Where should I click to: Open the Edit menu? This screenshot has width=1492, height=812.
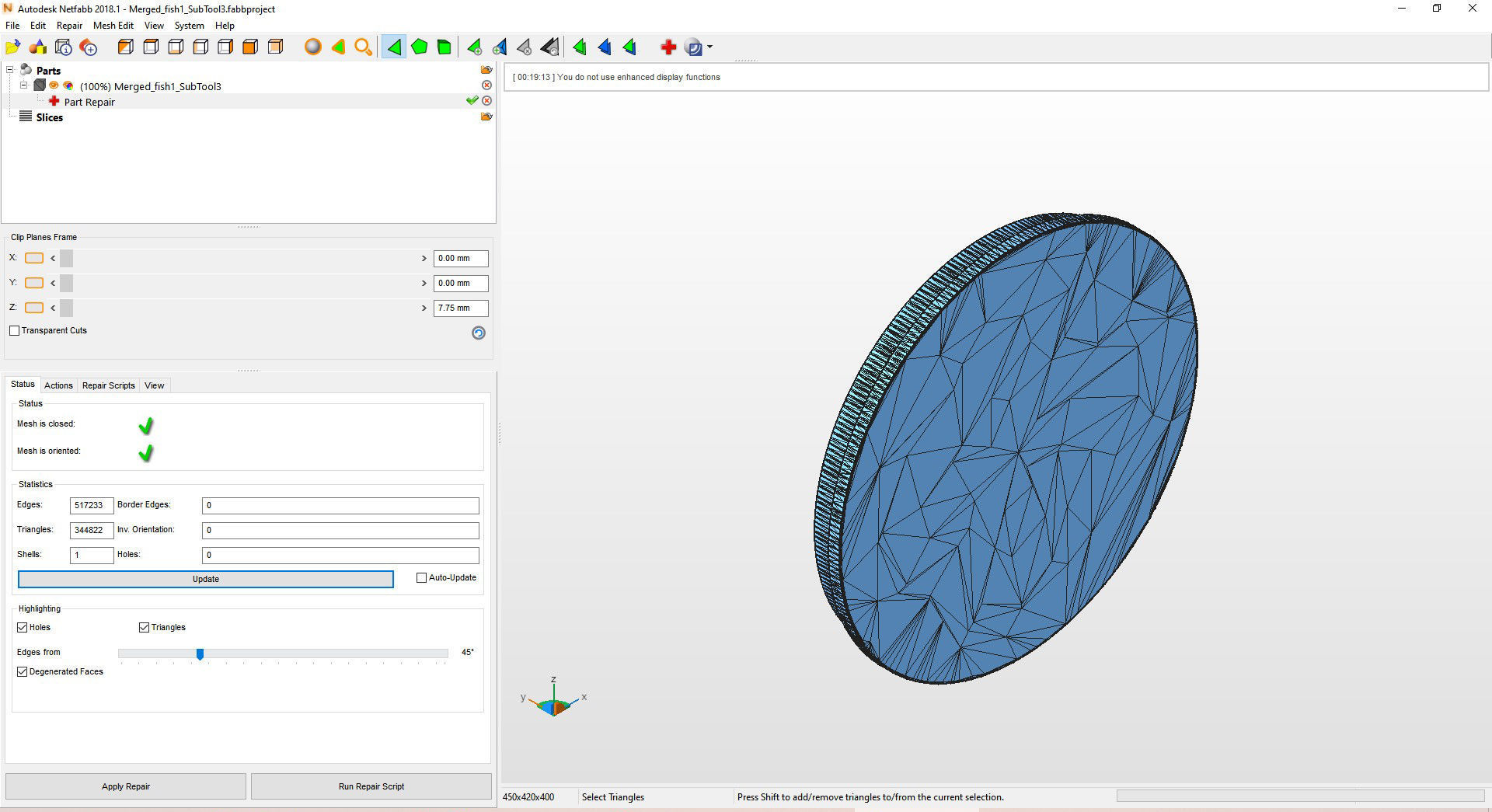coord(38,26)
